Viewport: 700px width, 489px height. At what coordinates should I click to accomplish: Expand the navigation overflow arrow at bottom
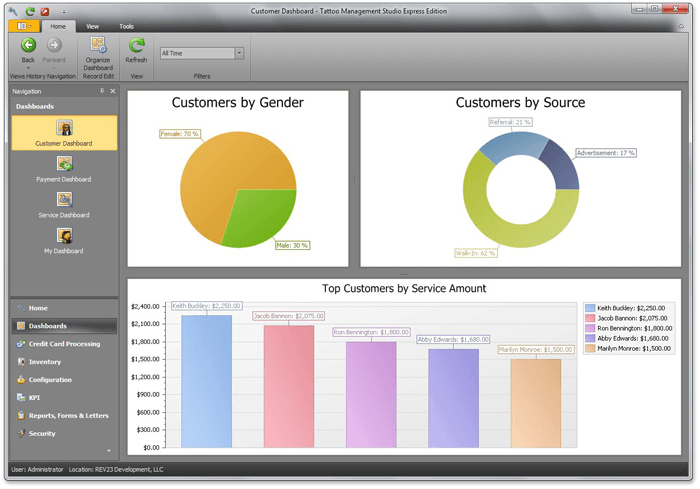[109, 452]
